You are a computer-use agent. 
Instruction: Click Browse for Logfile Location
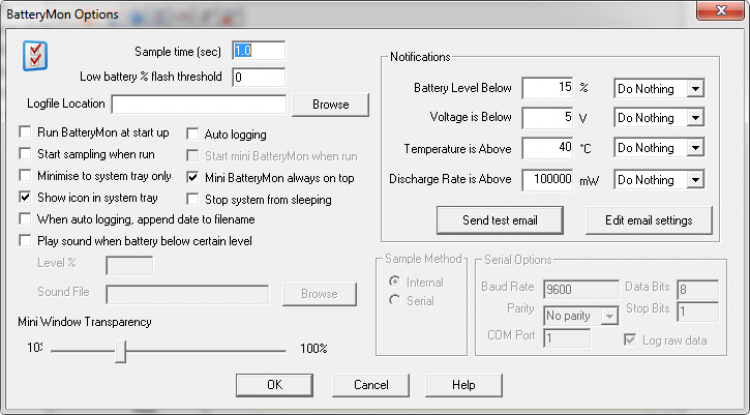(331, 105)
